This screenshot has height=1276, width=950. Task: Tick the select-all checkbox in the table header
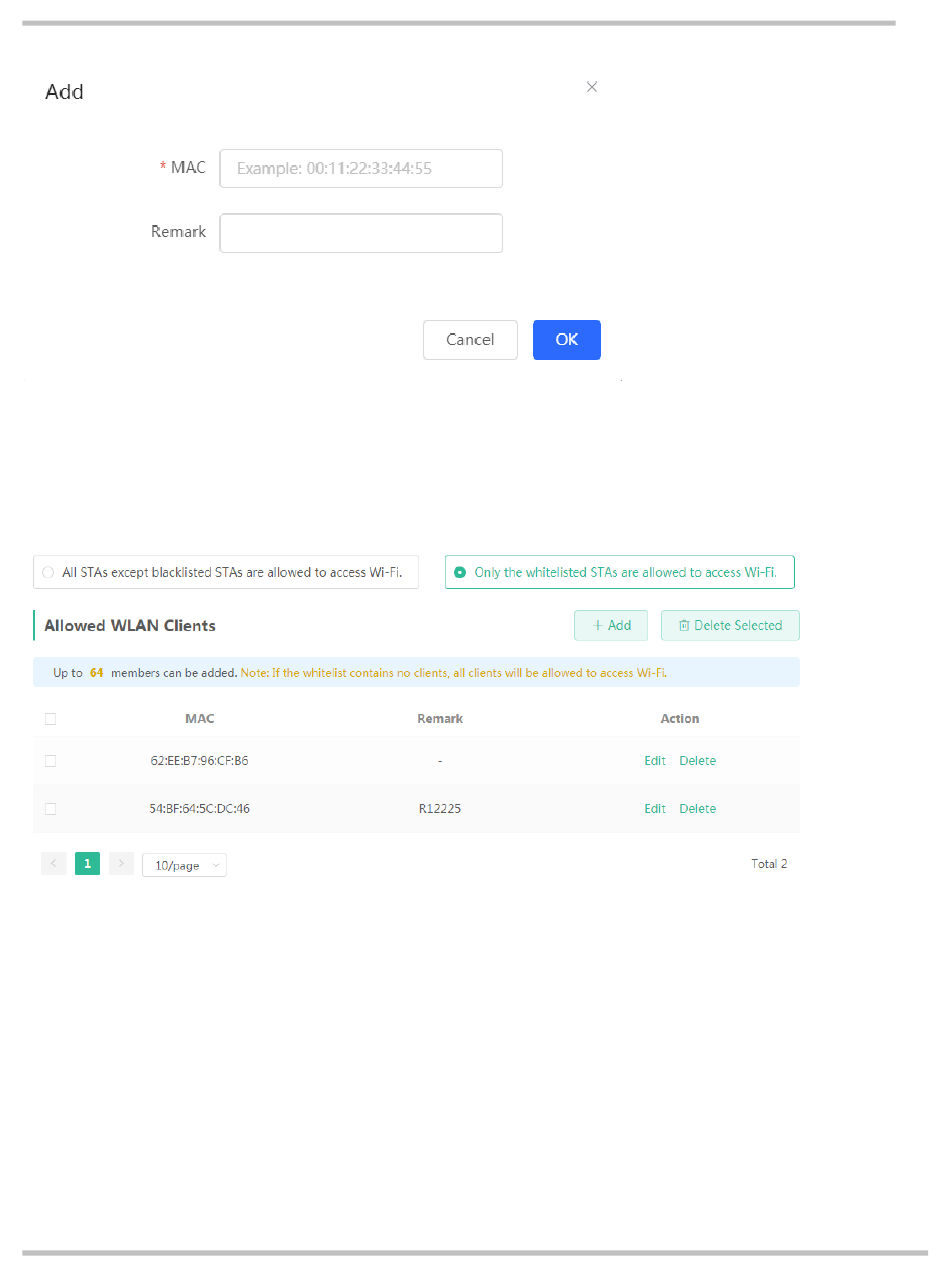[x=51, y=719]
